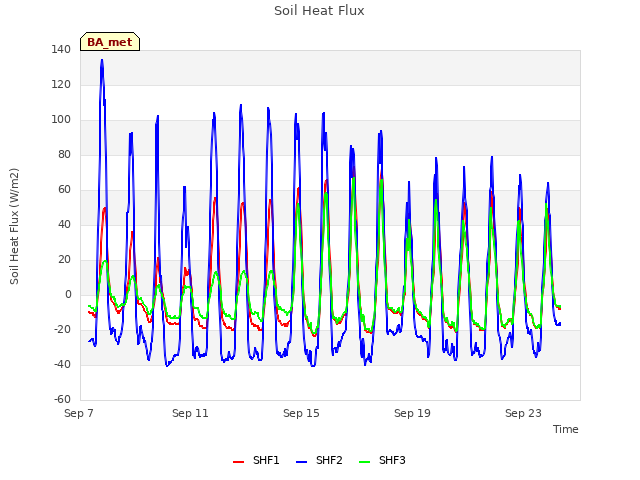Click the 20 y-axis tick label
Viewport: 640px width, 480px height.
click(64, 260)
